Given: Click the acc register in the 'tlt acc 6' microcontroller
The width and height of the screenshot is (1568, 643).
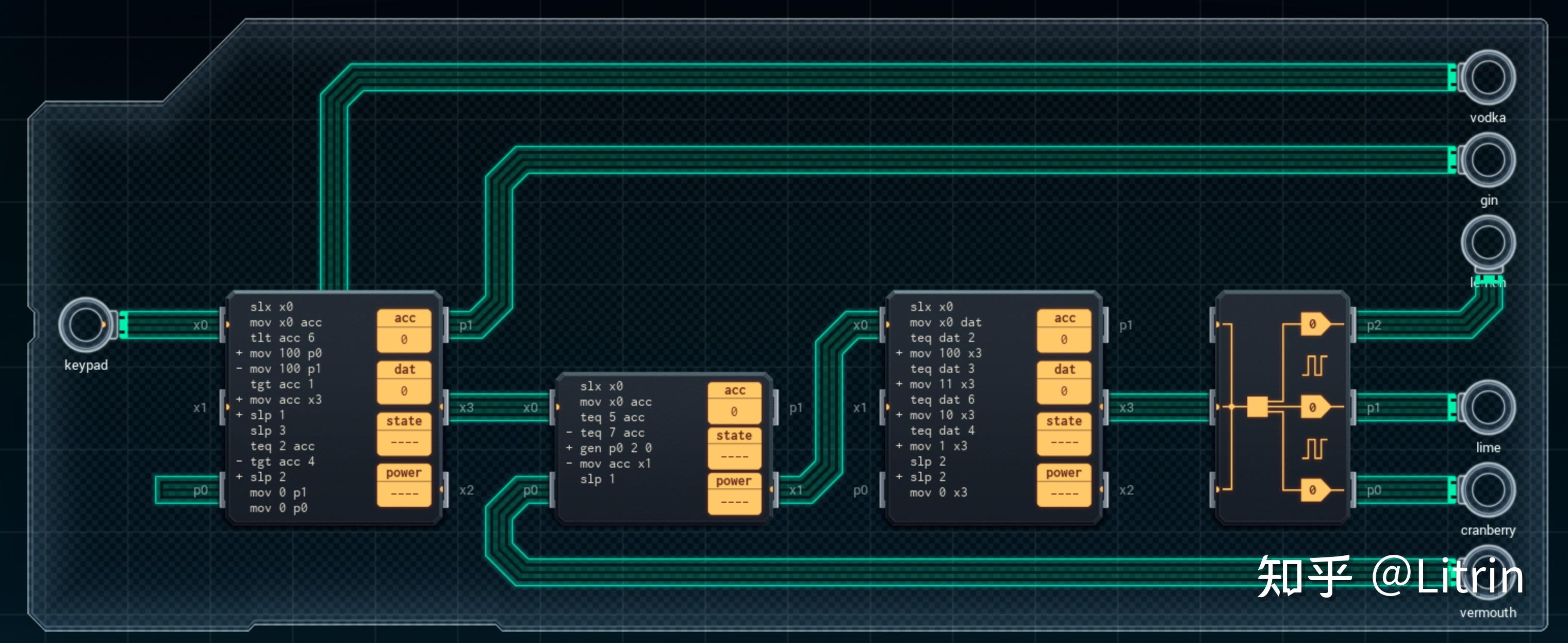Looking at the screenshot, I should (x=404, y=331).
